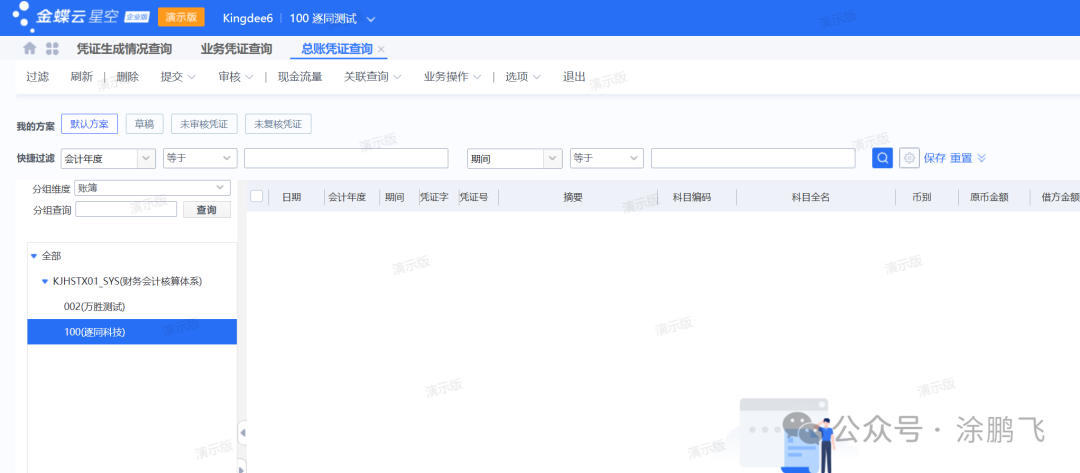1080x473 pixels.
Task: Click the blue magnifier search button
Action: pos(882,158)
